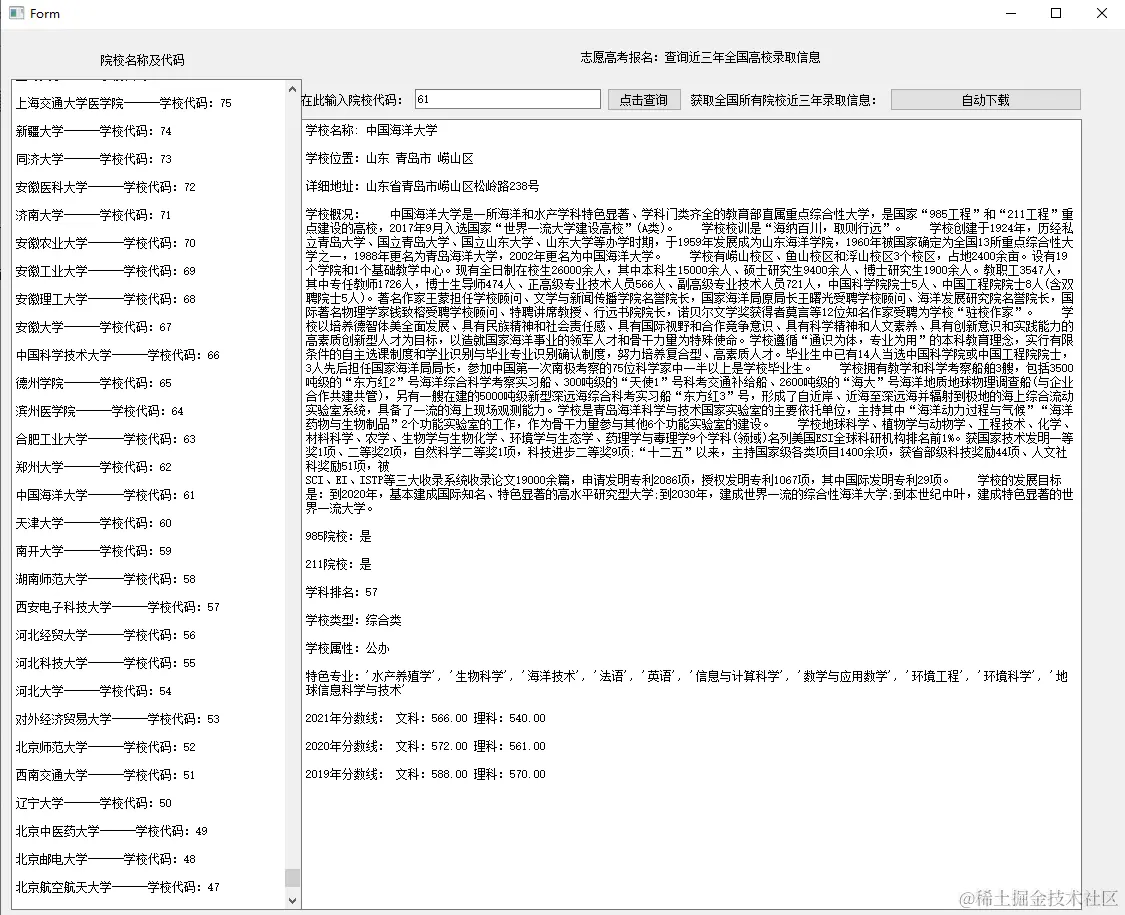
Task: Select 北京航空航天大学 code 47 row
Action: 118,887
